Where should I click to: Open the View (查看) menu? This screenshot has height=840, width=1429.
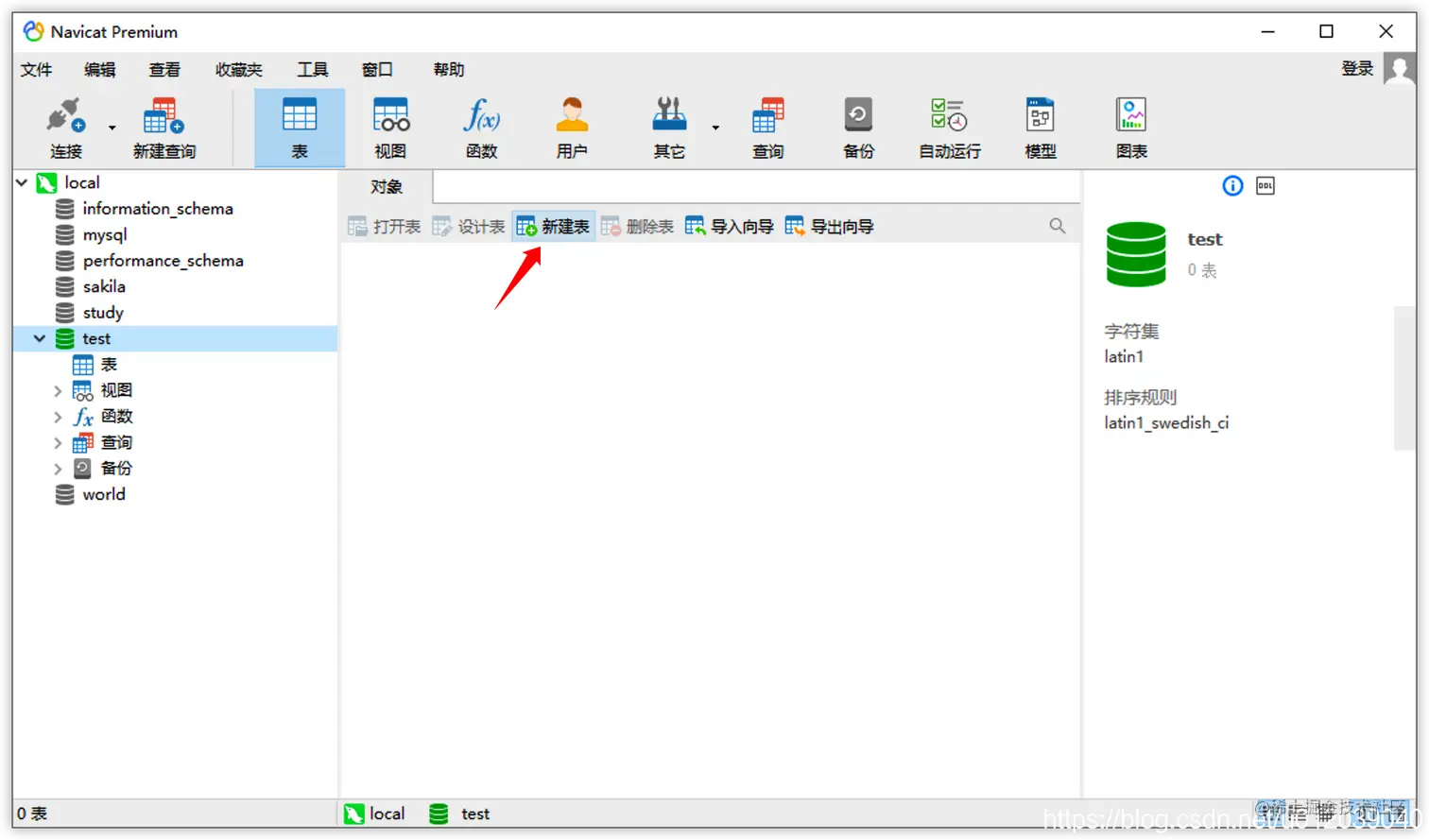click(164, 69)
